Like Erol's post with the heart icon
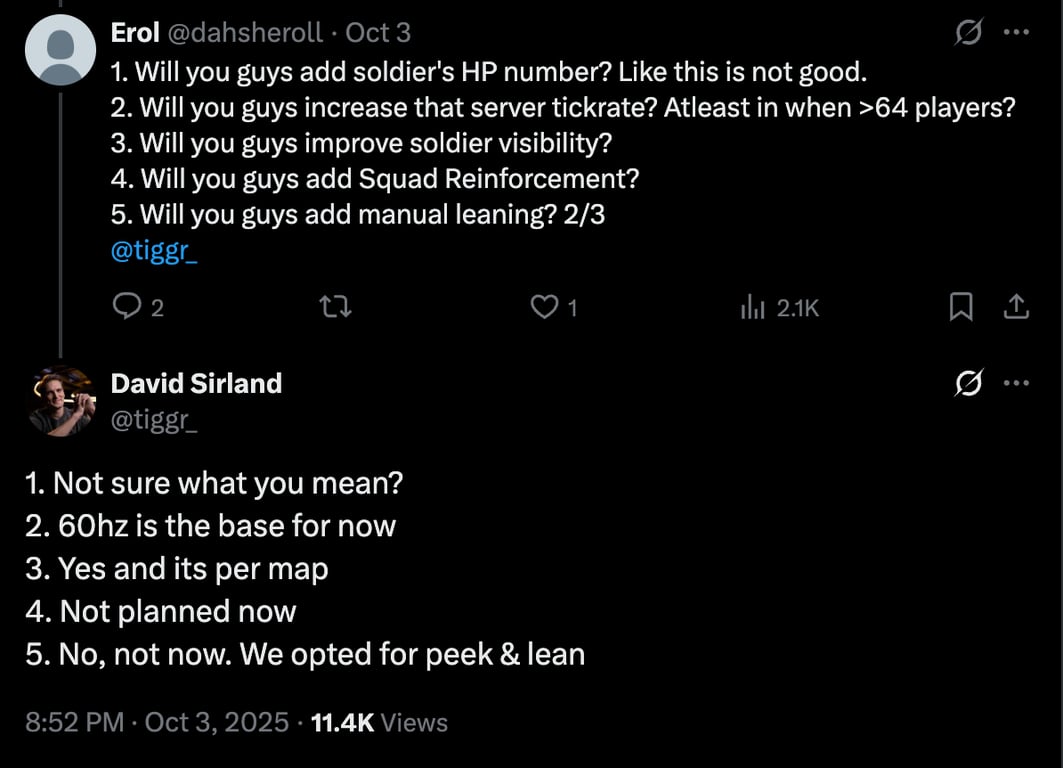Image resolution: width=1063 pixels, height=768 pixels. (x=543, y=308)
